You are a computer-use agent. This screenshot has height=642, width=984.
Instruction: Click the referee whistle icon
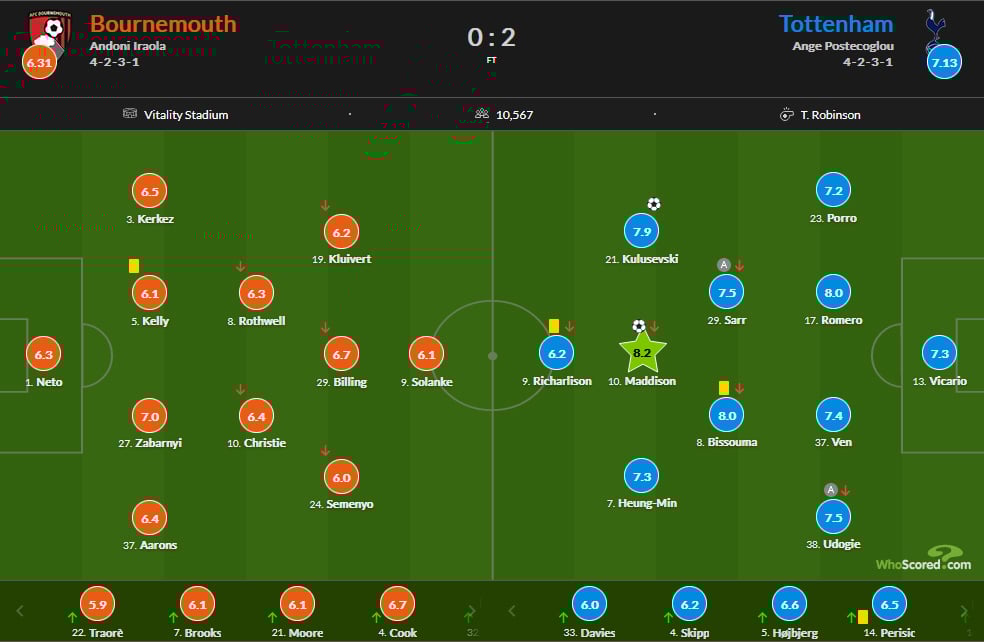pyautogui.click(x=786, y=114)
